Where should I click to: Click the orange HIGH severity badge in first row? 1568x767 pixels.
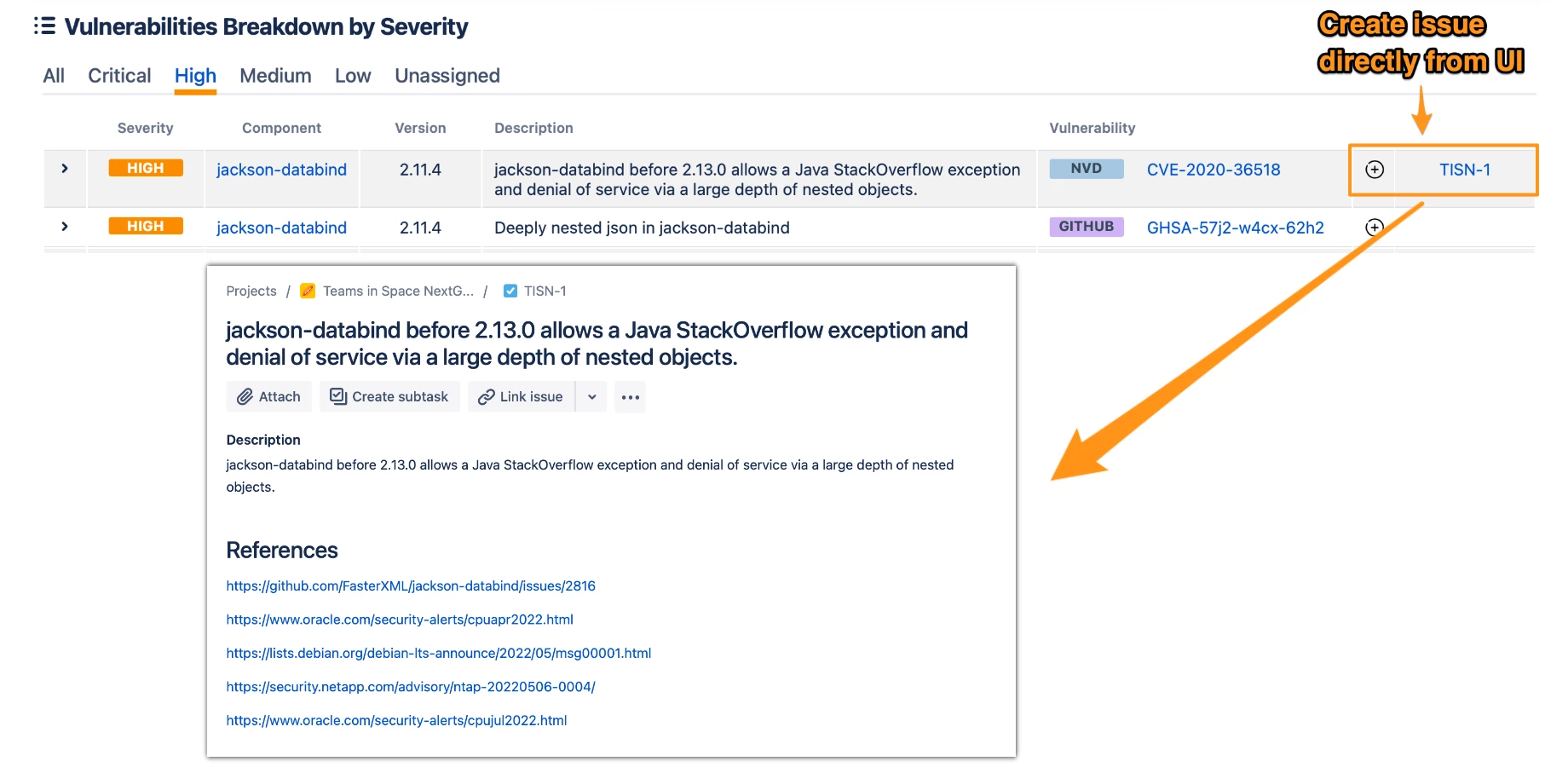pos(146,169)
